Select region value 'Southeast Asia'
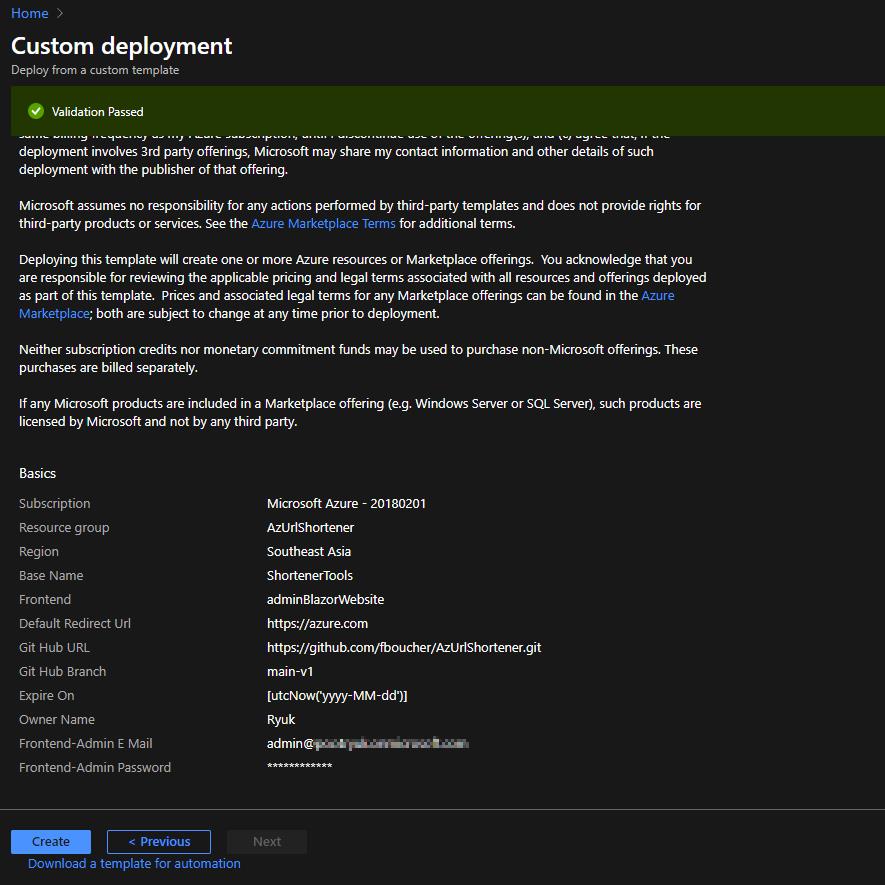 click(309, 551)
